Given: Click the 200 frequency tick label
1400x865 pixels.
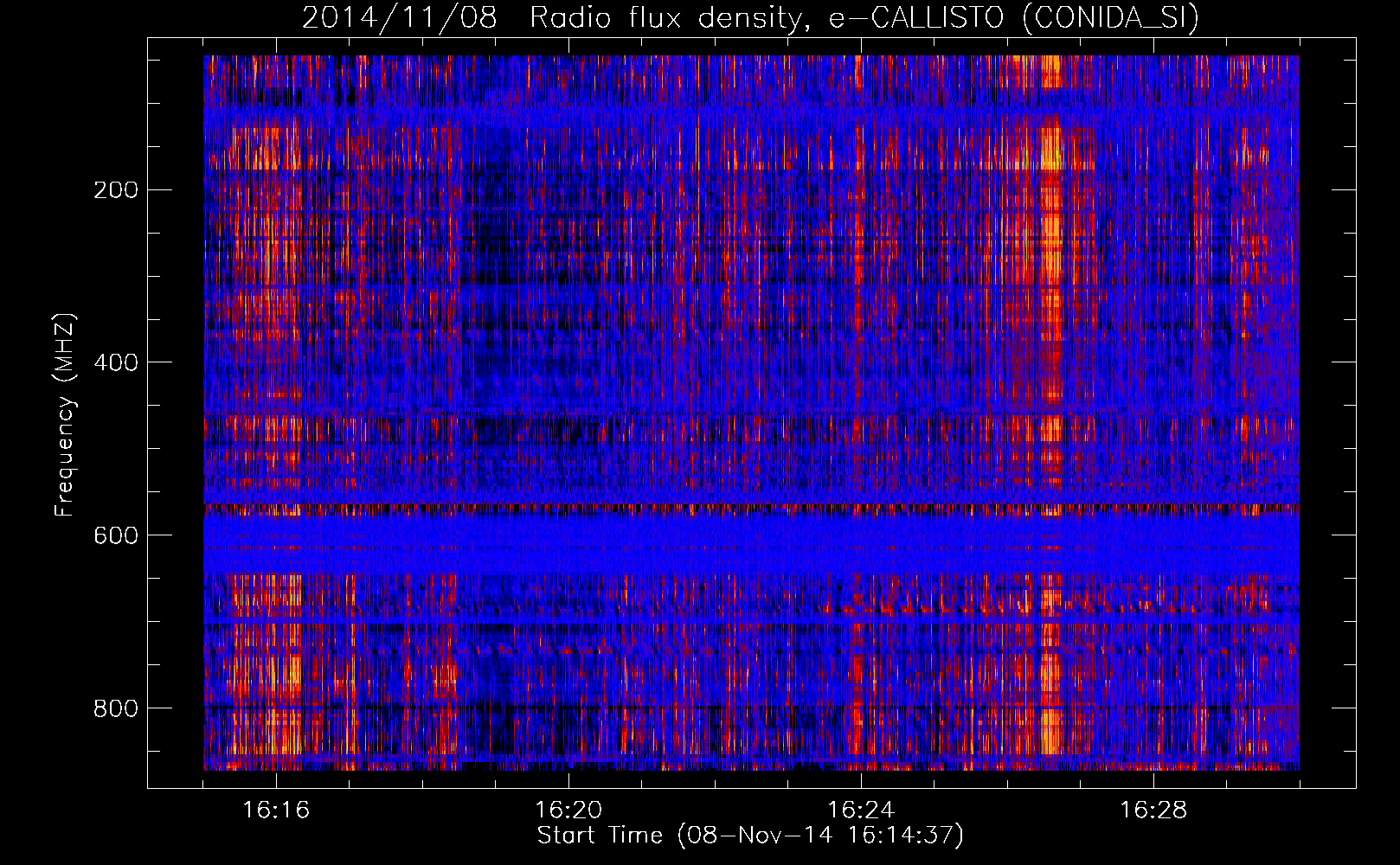Looking at the screenshot, I should tap(116, 190).
